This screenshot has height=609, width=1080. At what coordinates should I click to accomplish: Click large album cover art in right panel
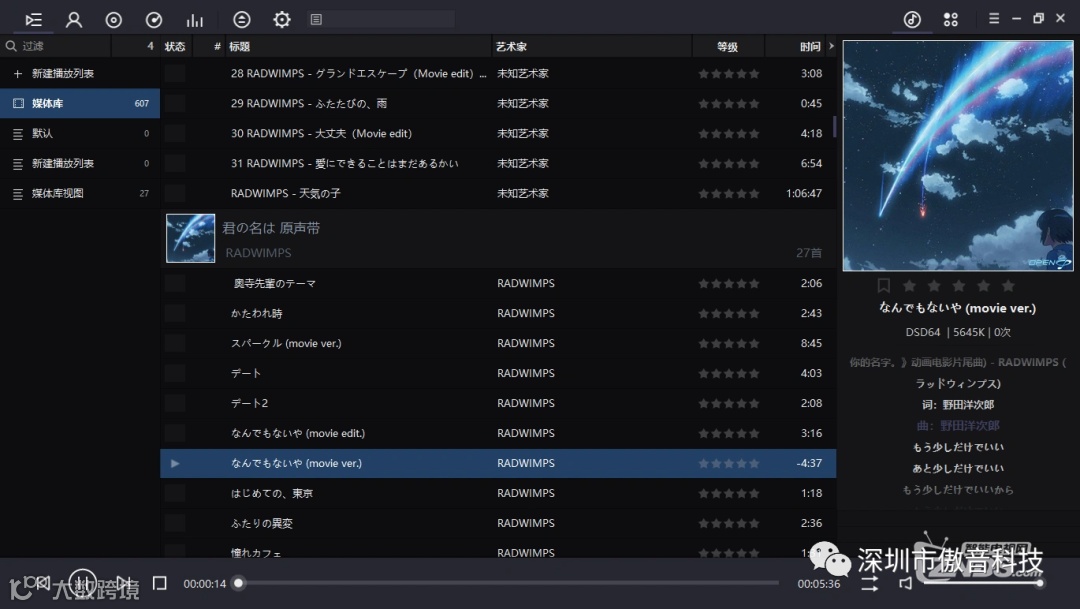957,155
